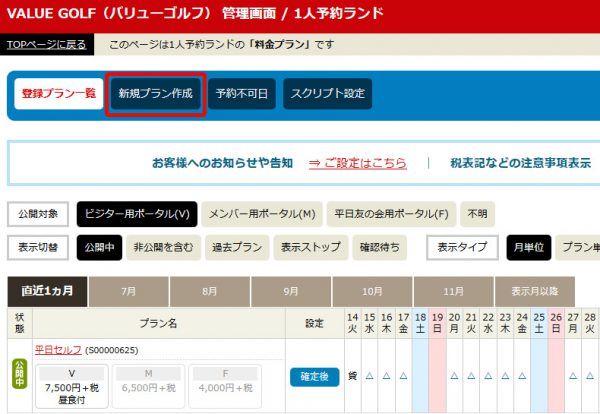Select 平日友の会用ポータル(F) filter
600x414 pixels.
pyautogui.click(x=391, y=214)
